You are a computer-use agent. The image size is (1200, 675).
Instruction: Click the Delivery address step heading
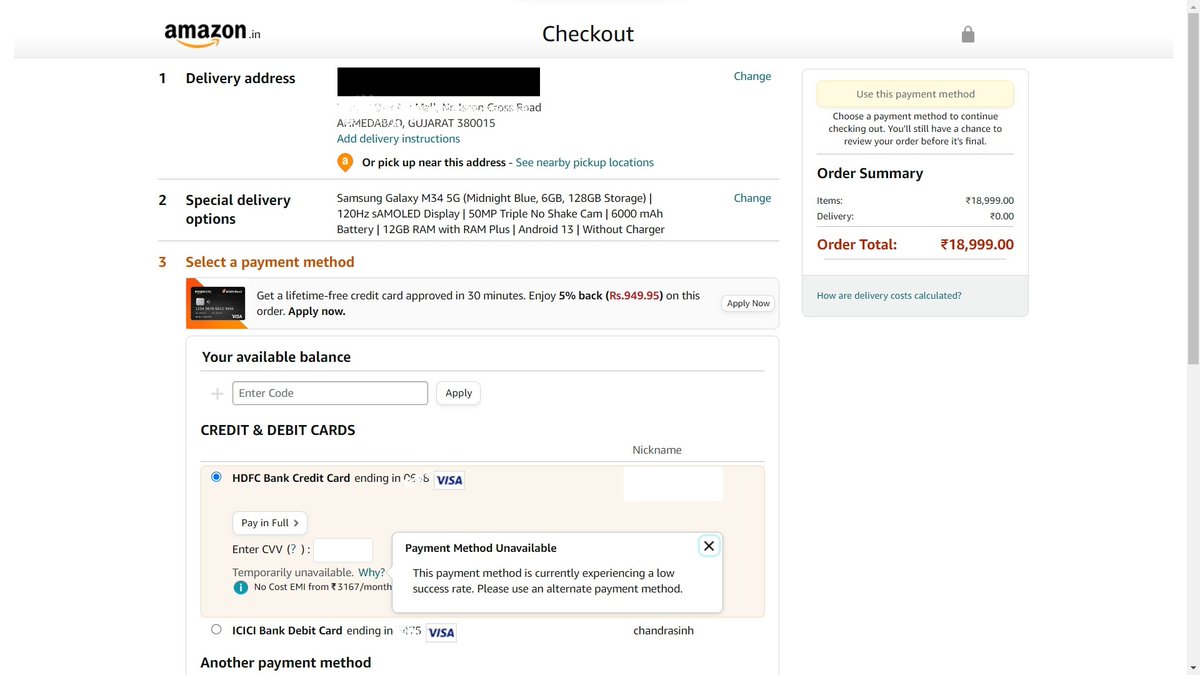[x=240, y=78]
